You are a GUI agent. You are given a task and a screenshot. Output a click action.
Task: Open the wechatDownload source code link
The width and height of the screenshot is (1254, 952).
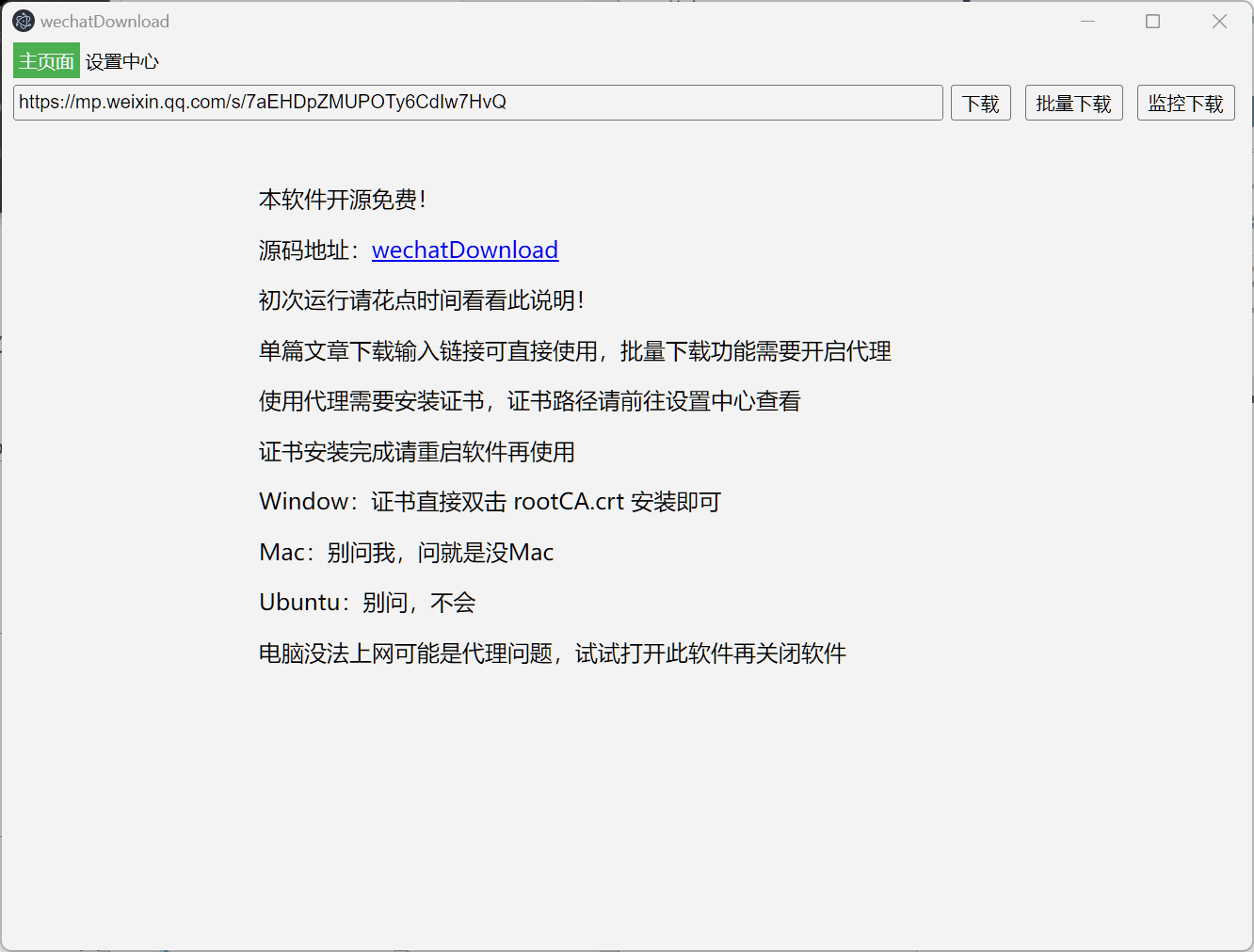[465, 250]
